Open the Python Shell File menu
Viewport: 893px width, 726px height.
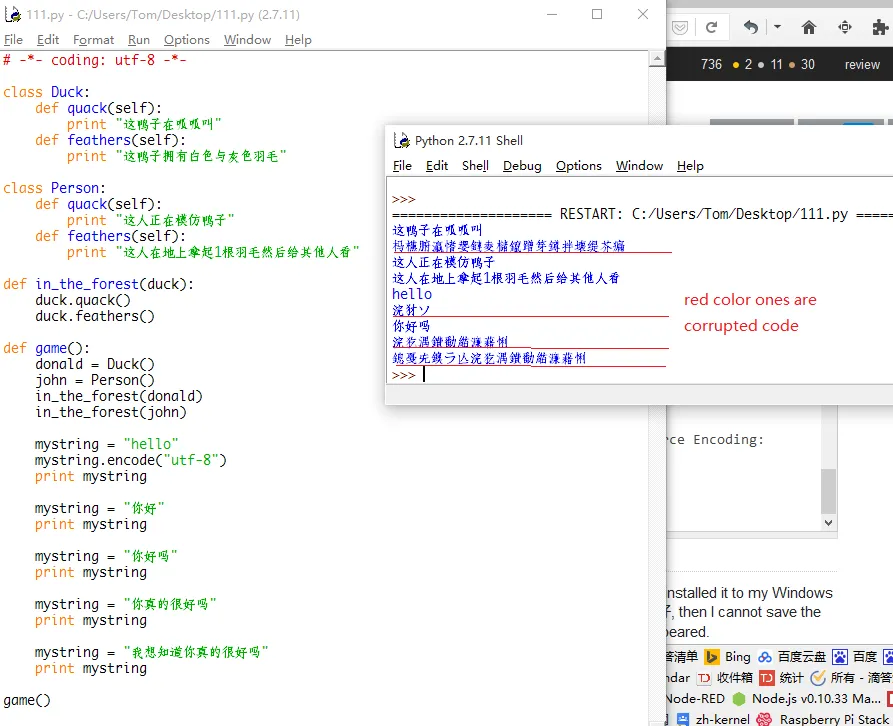coord(402,166)
